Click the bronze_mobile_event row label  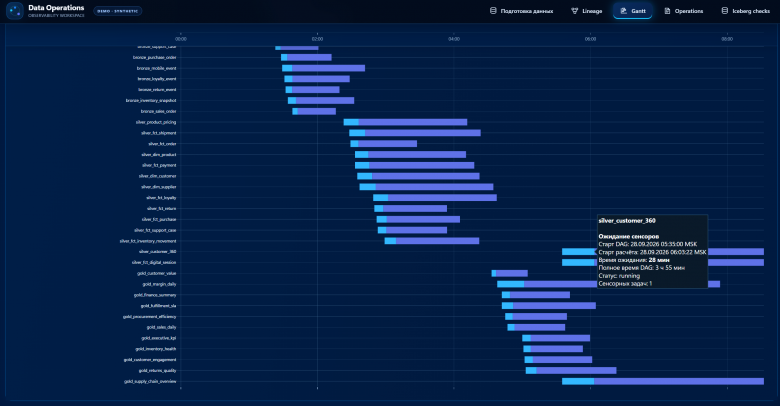pos(157,68)
